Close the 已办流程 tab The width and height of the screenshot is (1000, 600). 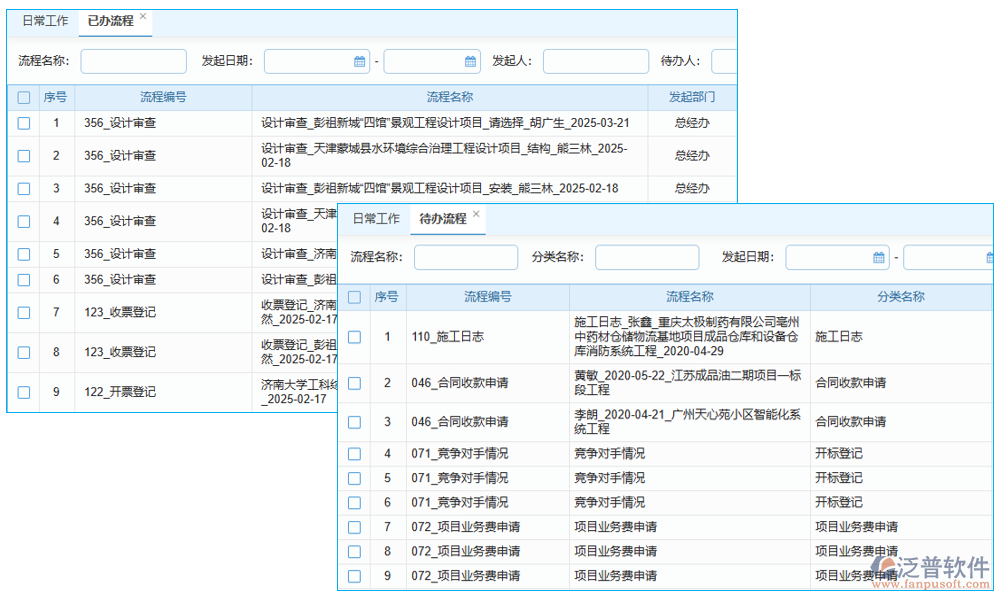tap(143, 17)
